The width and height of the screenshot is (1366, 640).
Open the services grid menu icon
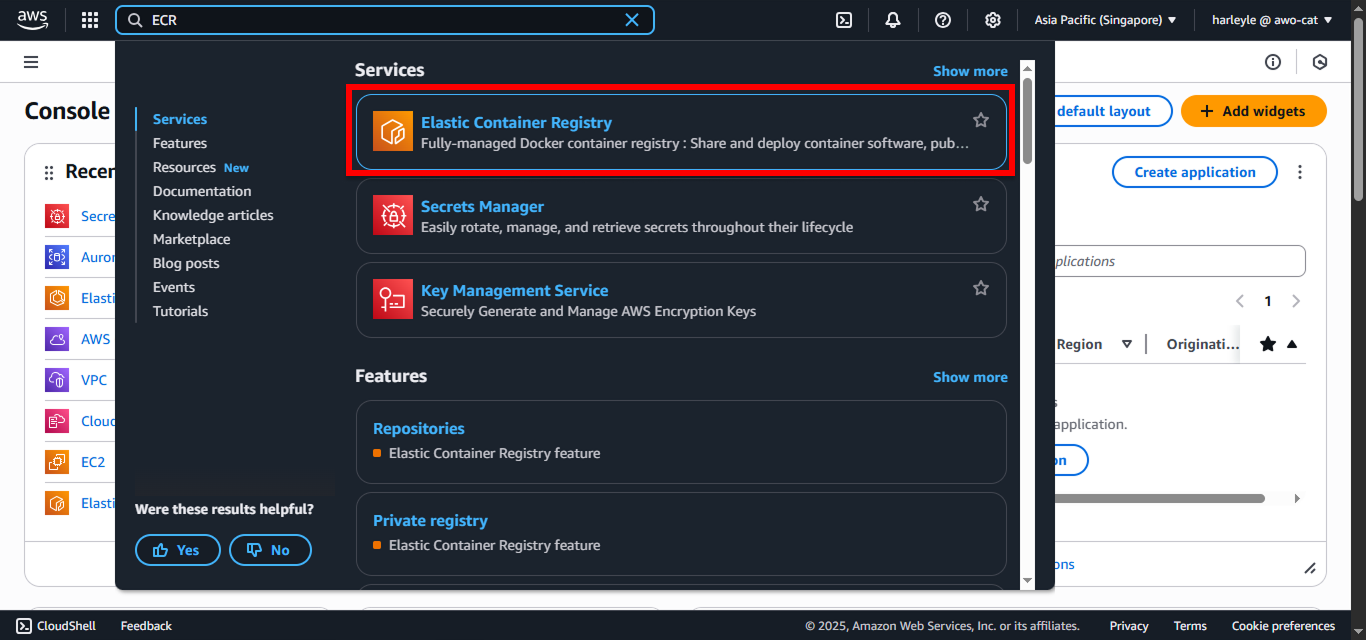point(90,20)
